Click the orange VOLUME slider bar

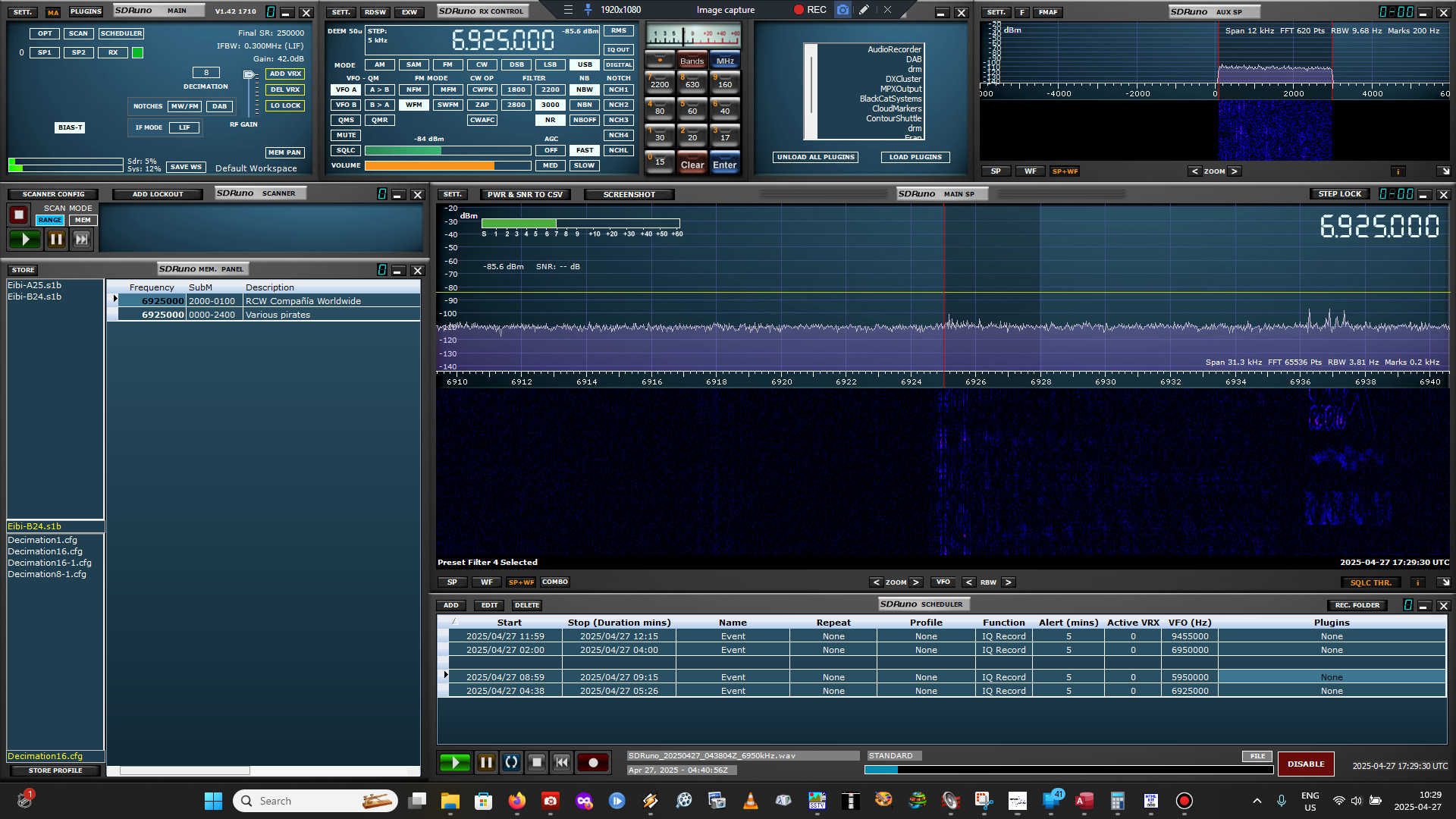[x=429, y=165]
